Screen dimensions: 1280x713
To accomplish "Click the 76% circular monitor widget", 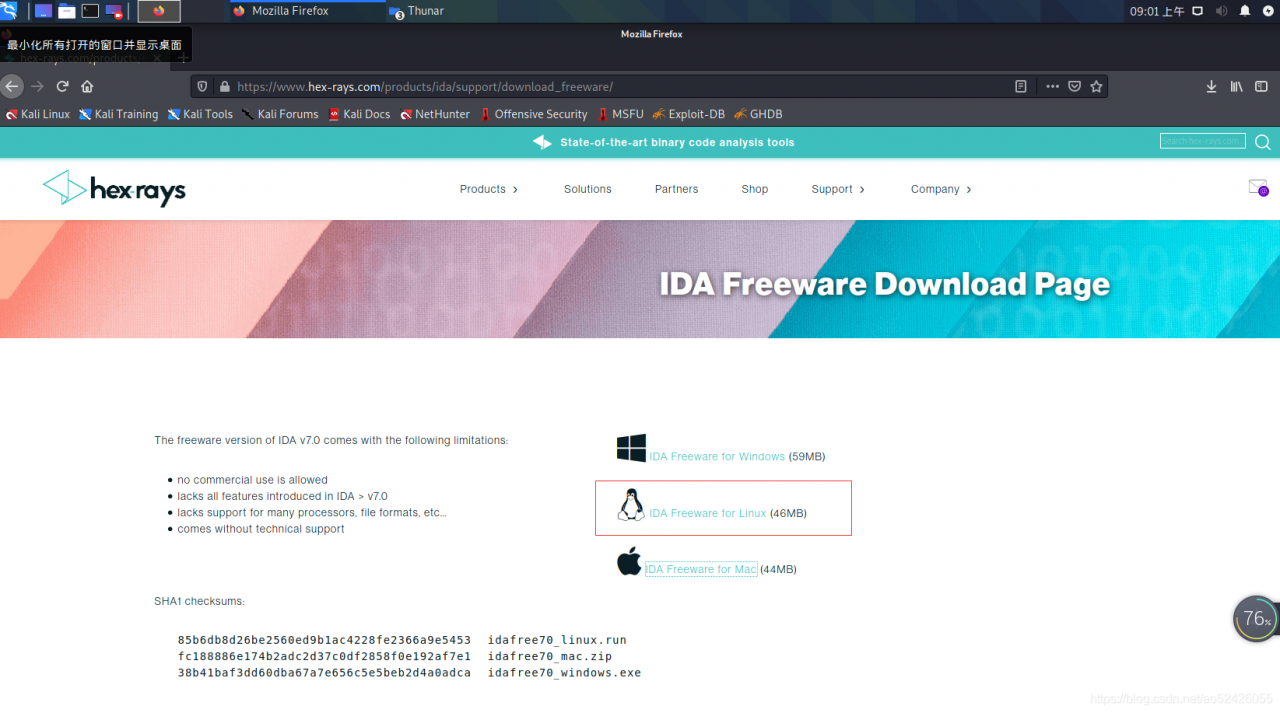I will pyautogui.click(x=1255, y=619).
